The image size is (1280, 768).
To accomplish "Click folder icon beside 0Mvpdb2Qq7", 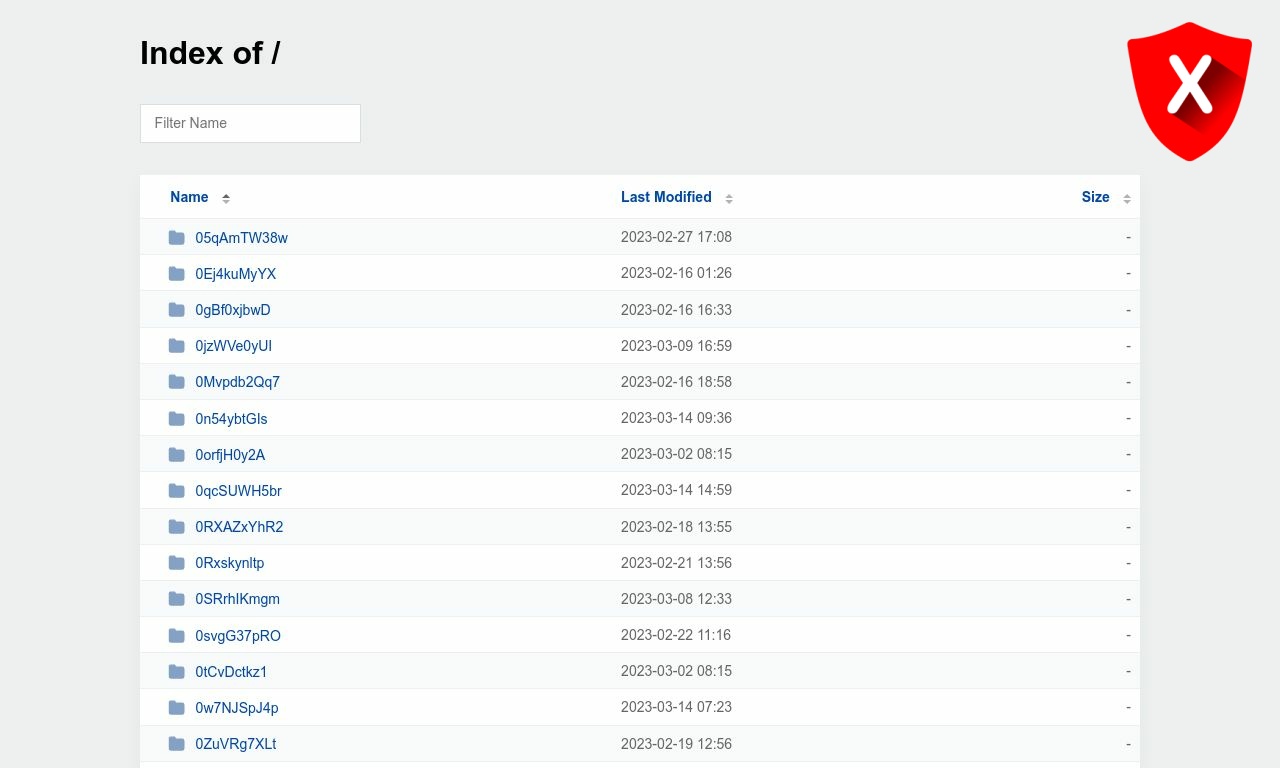I will pos(177,381).
